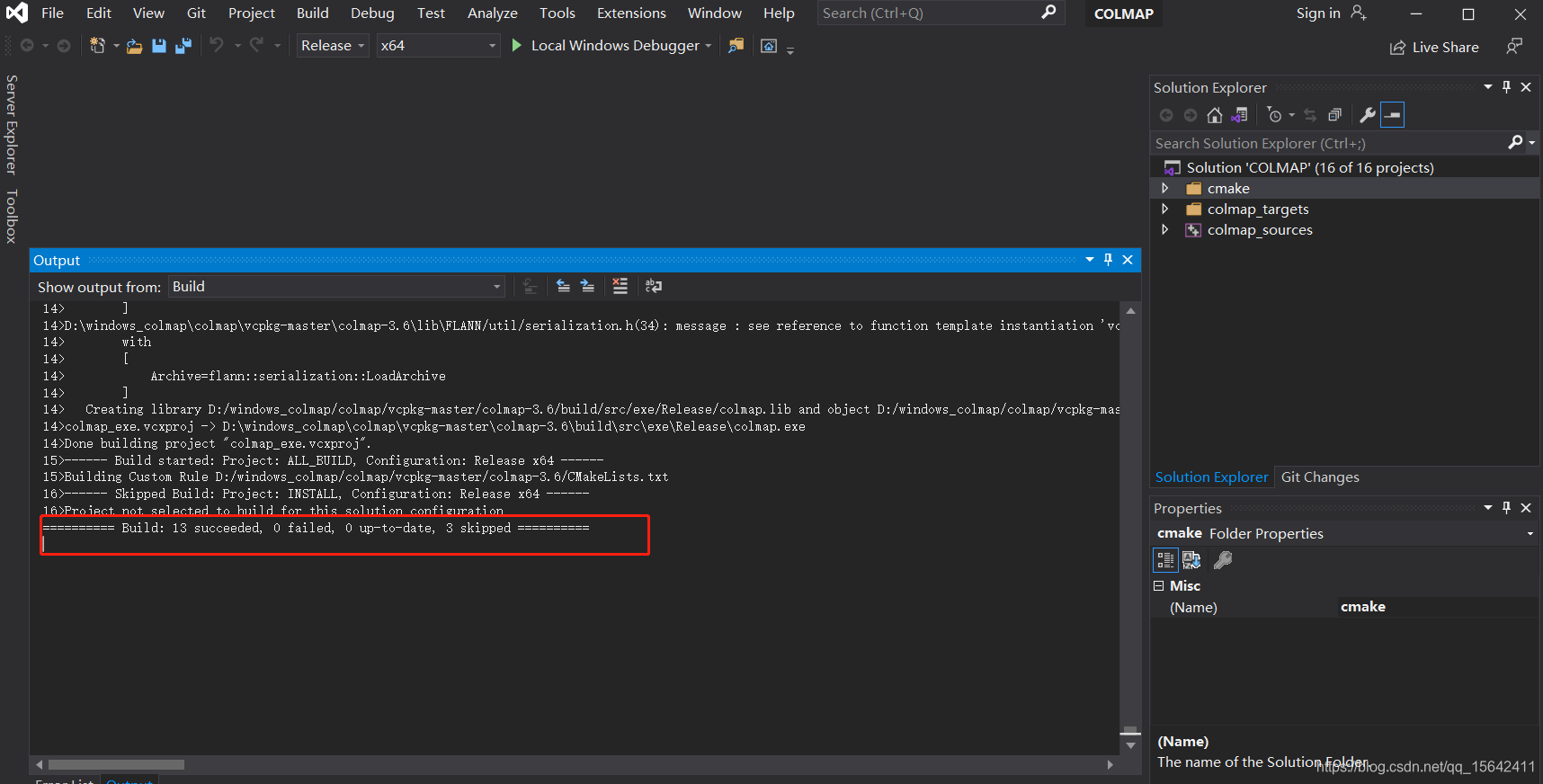Image resolution: width=1543 pixels, height=784 pixels.
Task: Open the Server Explorer side tab
Action: [x=12, y=124]
